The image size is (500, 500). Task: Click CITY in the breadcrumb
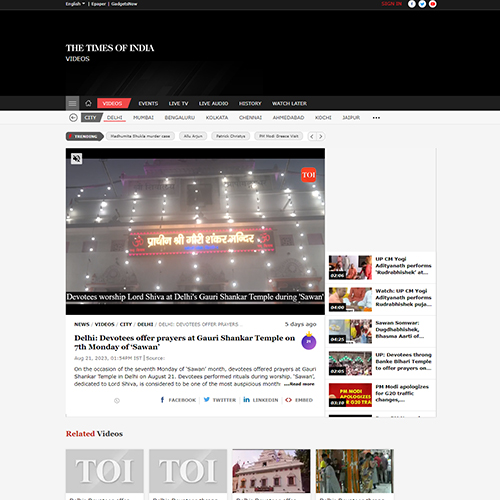click(x=126, y=324)
